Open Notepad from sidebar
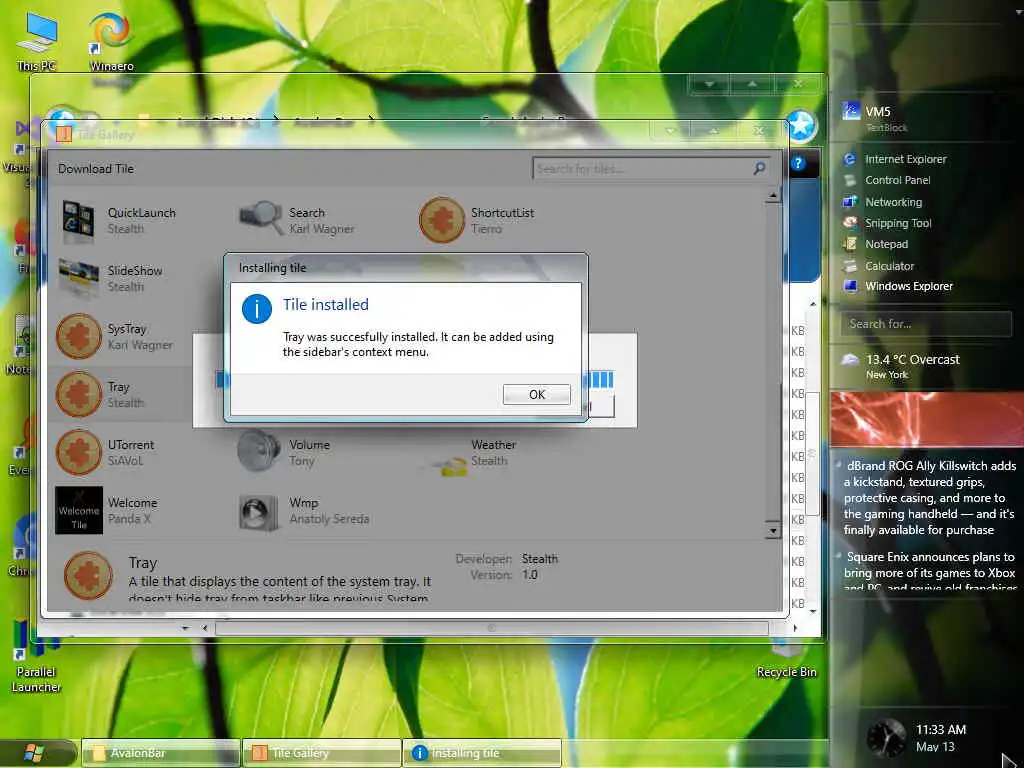 [886, 244]
